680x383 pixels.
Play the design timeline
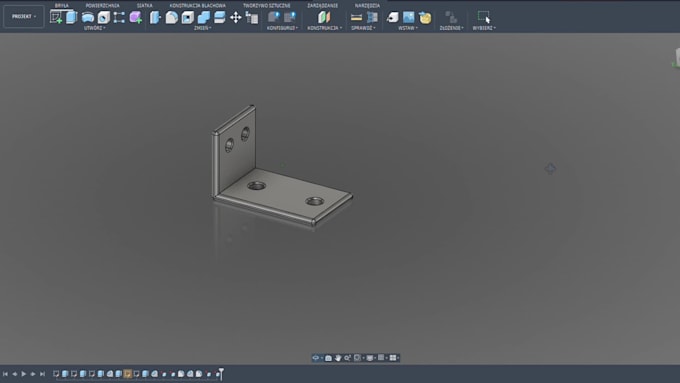[24, 374]
